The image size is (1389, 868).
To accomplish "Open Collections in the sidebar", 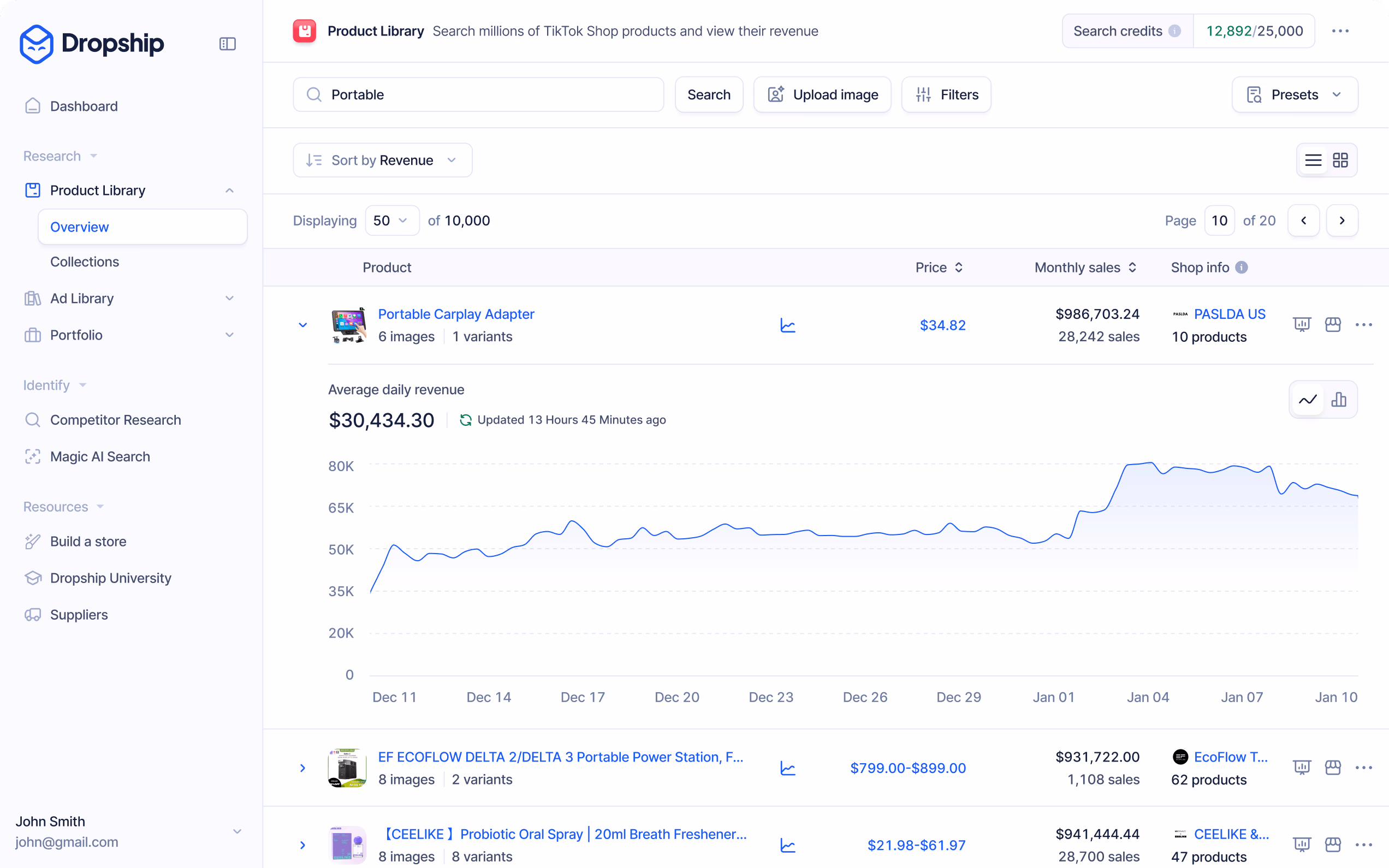I will pyautogui.click(x=85, y=262).
